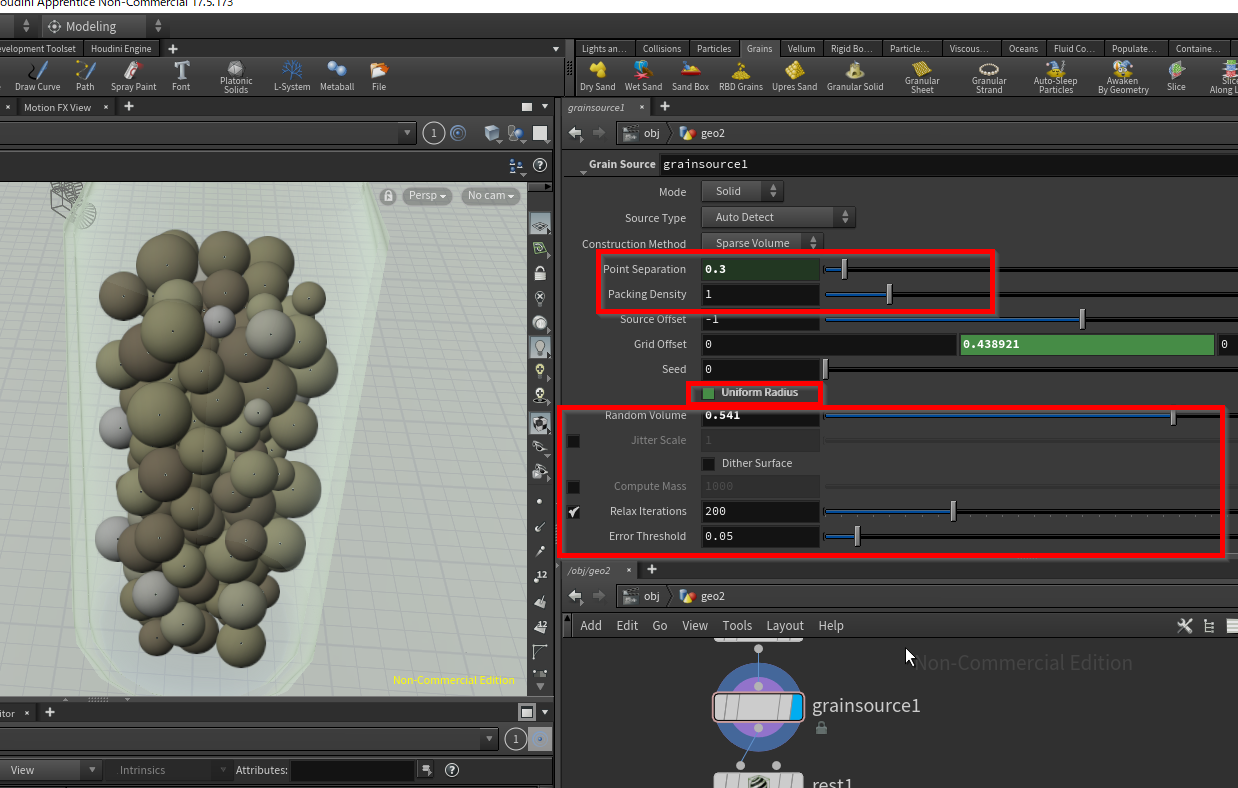This screenshot has height=788, width=1238.
Task: Click the Point Separation value field
Action: (x=760, y=270)
